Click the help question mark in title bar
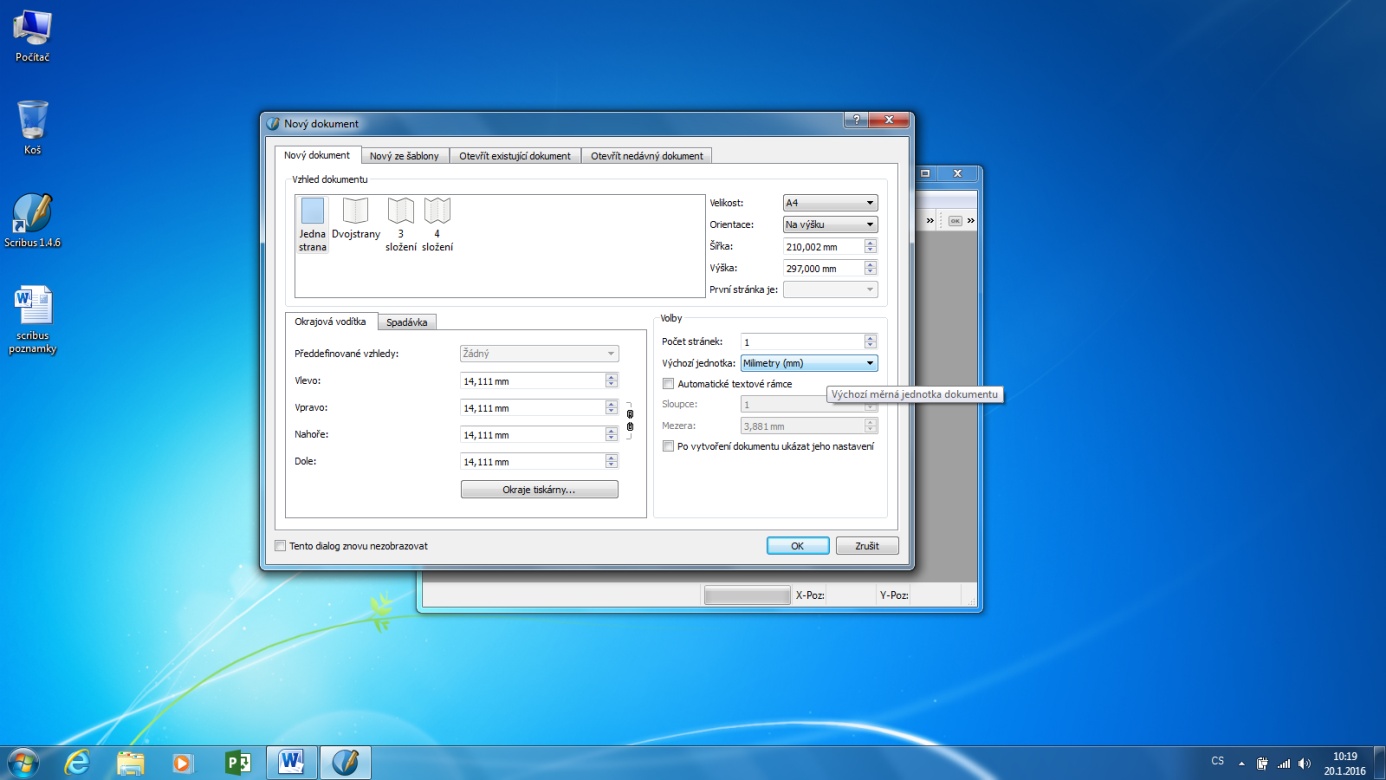The image size is (1386, 780). point(856,120)
